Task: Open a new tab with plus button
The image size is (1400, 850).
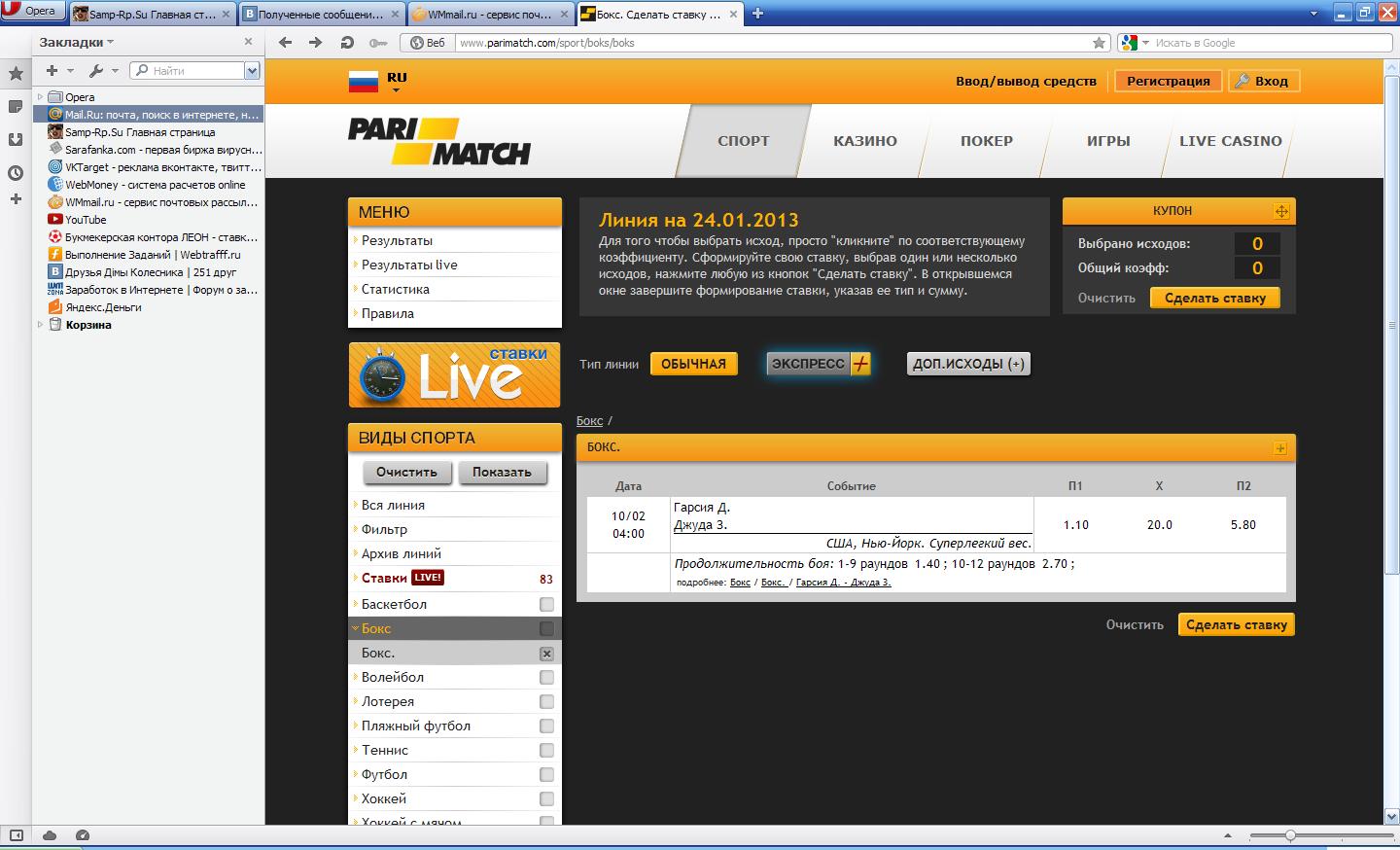Action: [x=758, y=13]
